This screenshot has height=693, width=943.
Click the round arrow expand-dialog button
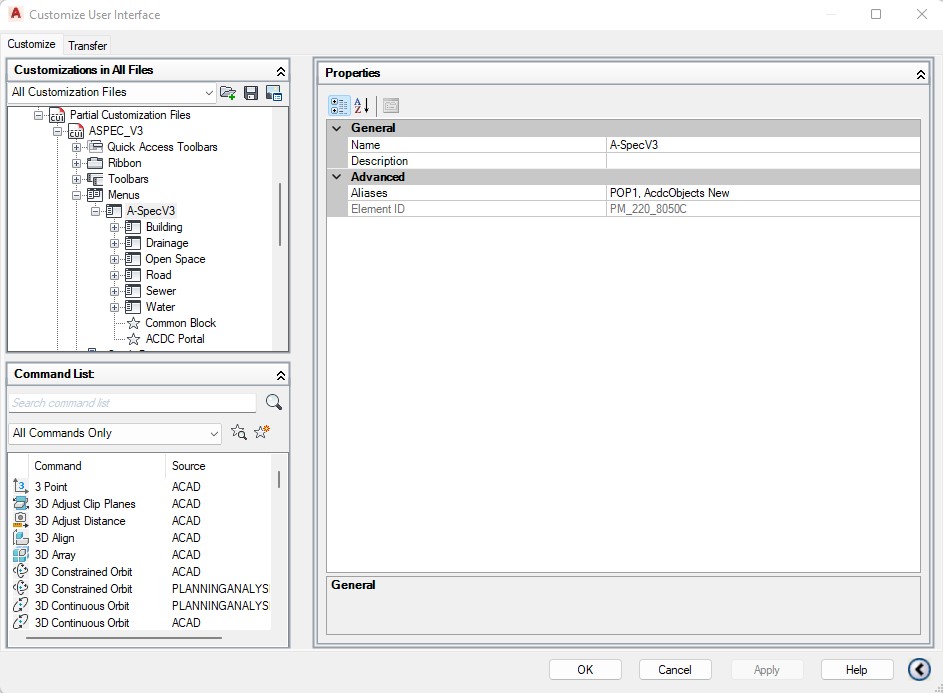(x=919, y=669)
